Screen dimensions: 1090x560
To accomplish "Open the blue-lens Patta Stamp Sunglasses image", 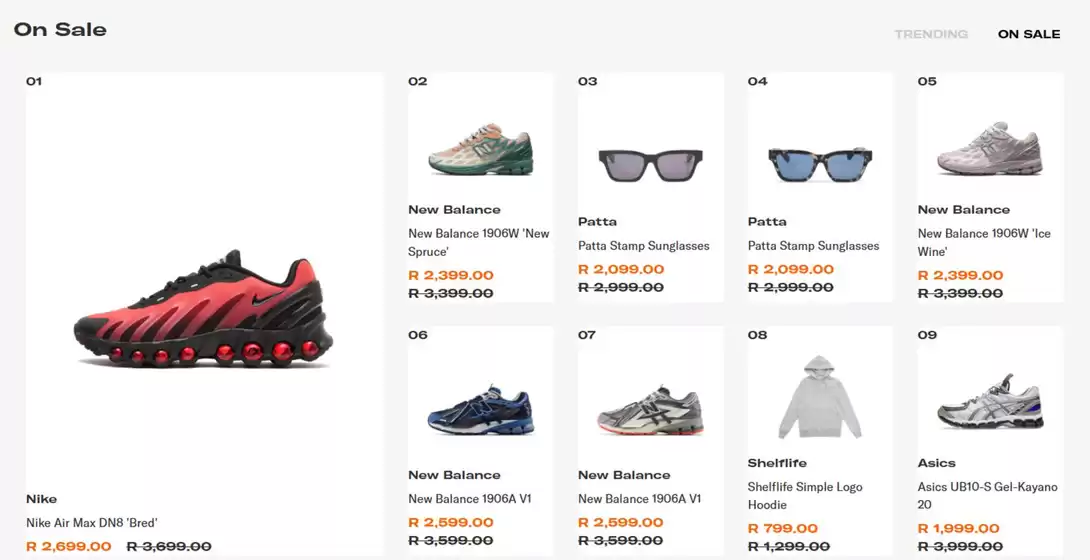I will point(820,163).
